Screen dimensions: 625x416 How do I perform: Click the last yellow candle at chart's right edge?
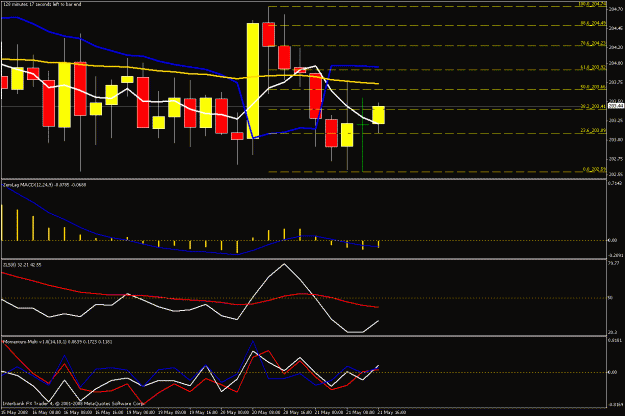378,115
